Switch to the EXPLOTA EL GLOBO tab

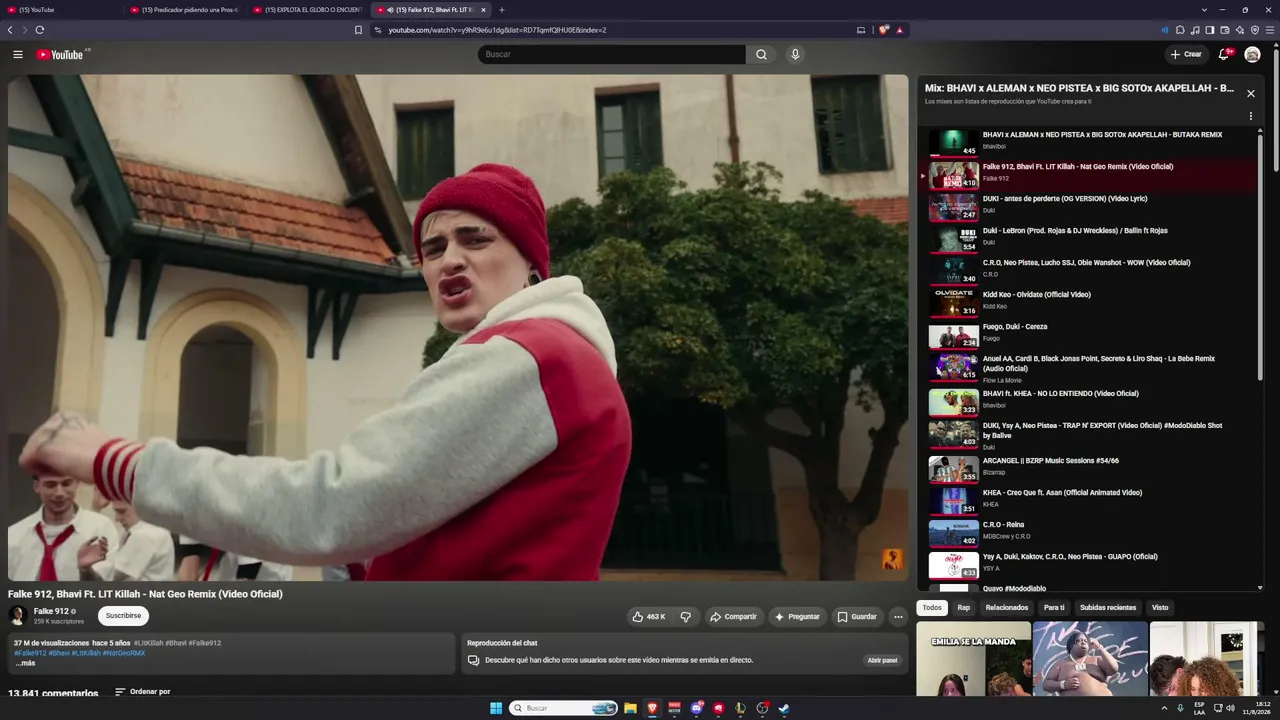tap(309, 10)
